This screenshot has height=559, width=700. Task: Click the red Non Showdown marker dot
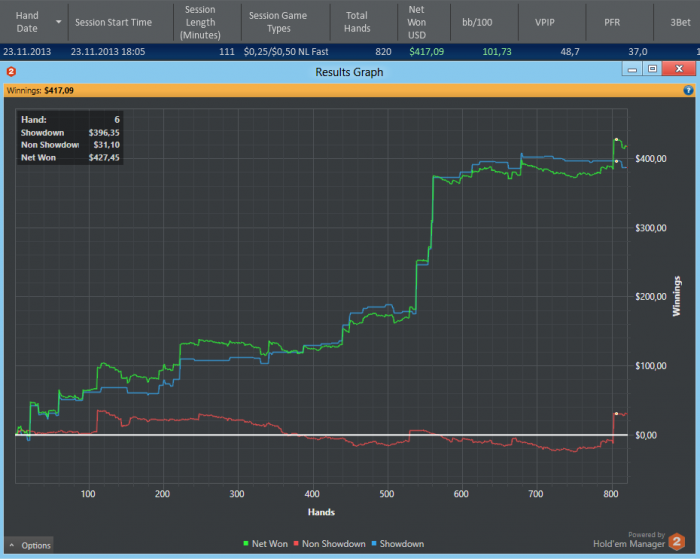click(x=616, y=413)
